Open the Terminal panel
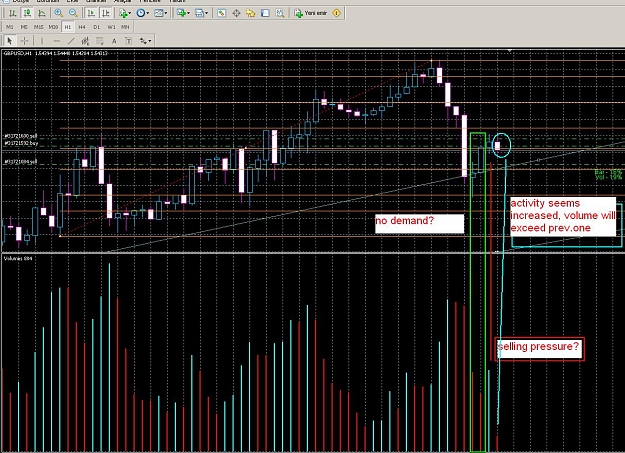625x453 pixels. point(265,13)
